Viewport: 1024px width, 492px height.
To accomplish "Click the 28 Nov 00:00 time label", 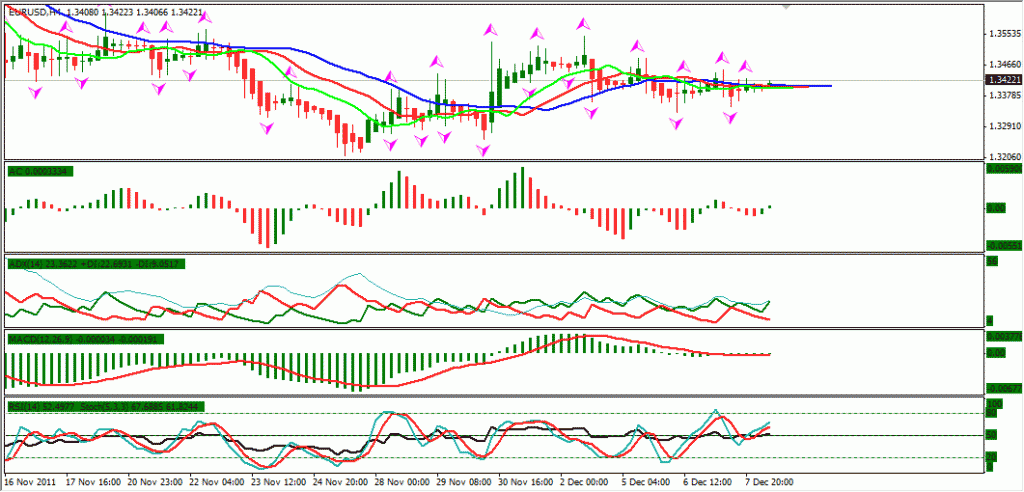I will click(x=400, y=482).
